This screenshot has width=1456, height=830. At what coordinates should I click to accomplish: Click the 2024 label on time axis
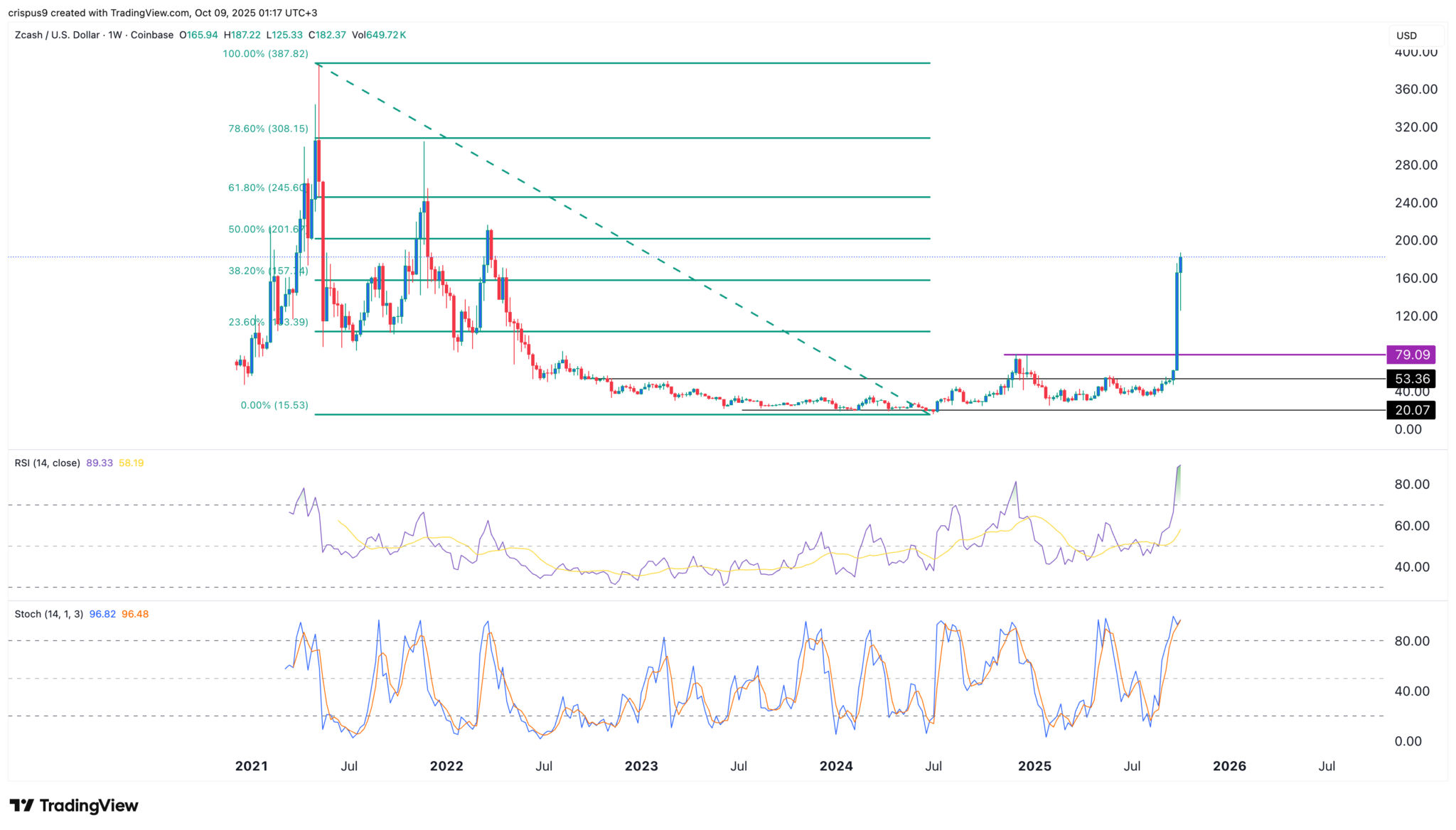836,766
